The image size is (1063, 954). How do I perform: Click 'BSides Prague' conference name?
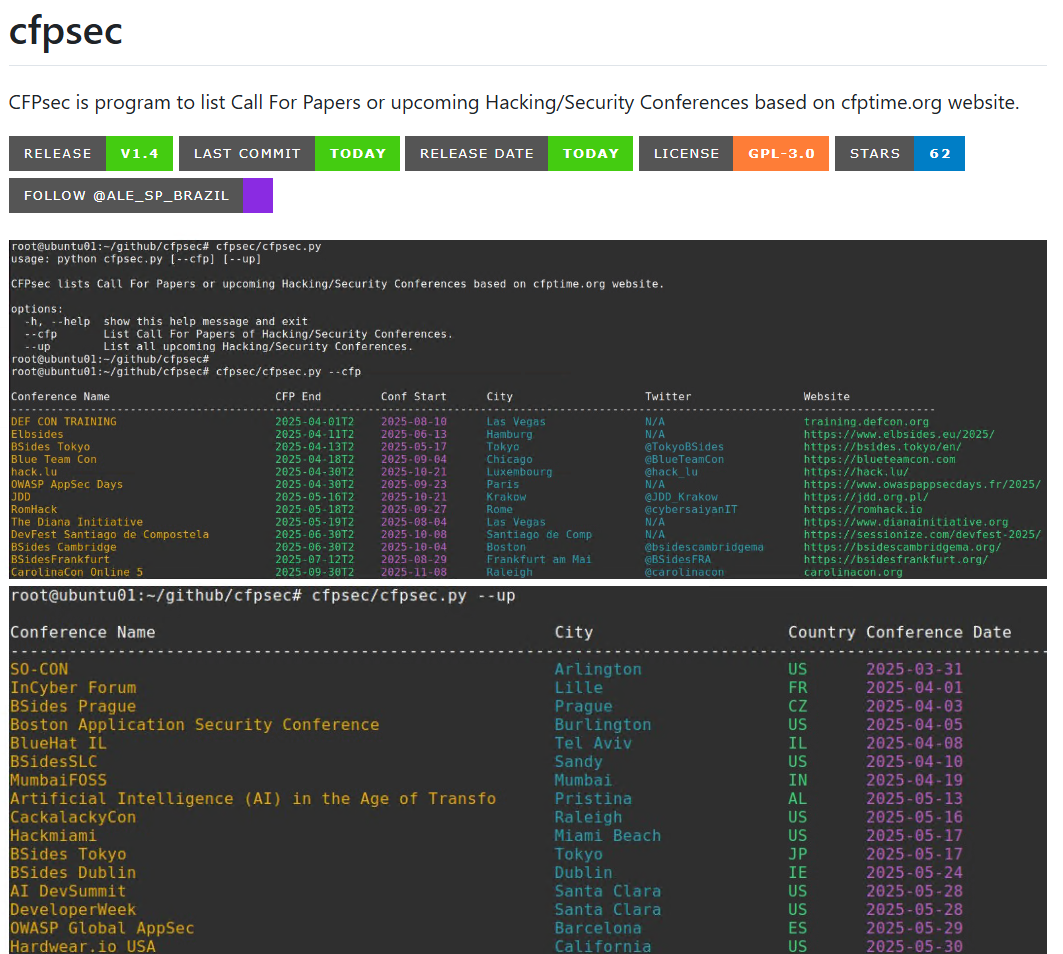[73, 706]
